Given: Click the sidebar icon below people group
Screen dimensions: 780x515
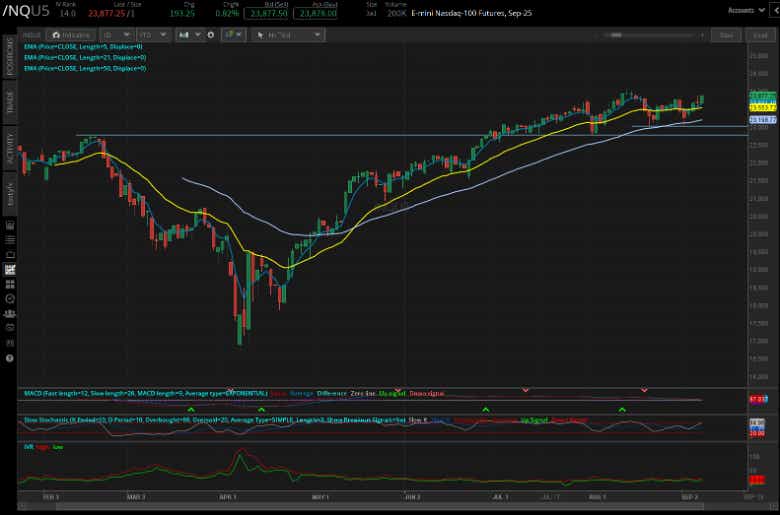Looking at the screenshot, I should coord(9,328).
